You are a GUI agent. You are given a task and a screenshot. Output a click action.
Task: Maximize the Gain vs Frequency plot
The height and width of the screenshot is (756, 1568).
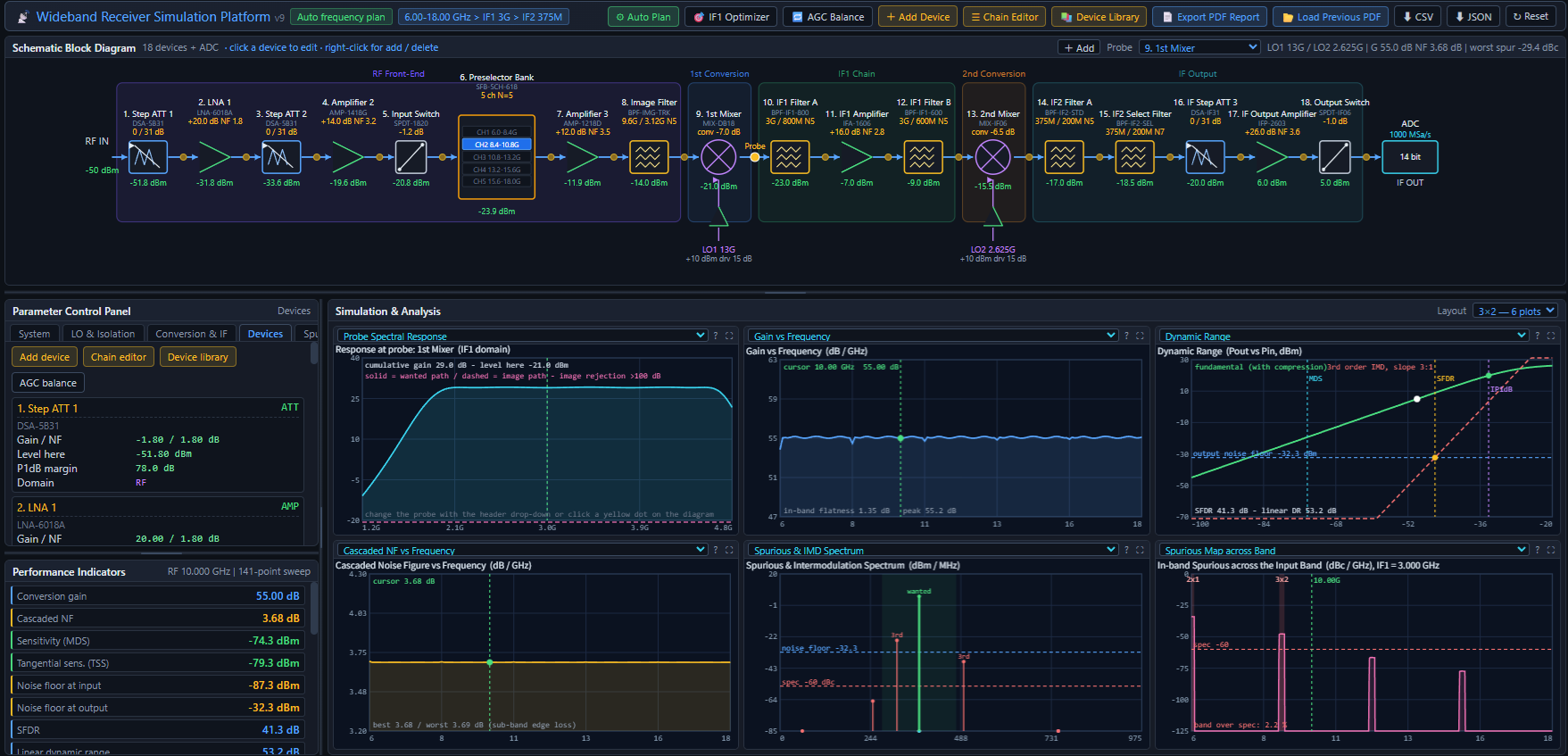tap(1140, 336)
